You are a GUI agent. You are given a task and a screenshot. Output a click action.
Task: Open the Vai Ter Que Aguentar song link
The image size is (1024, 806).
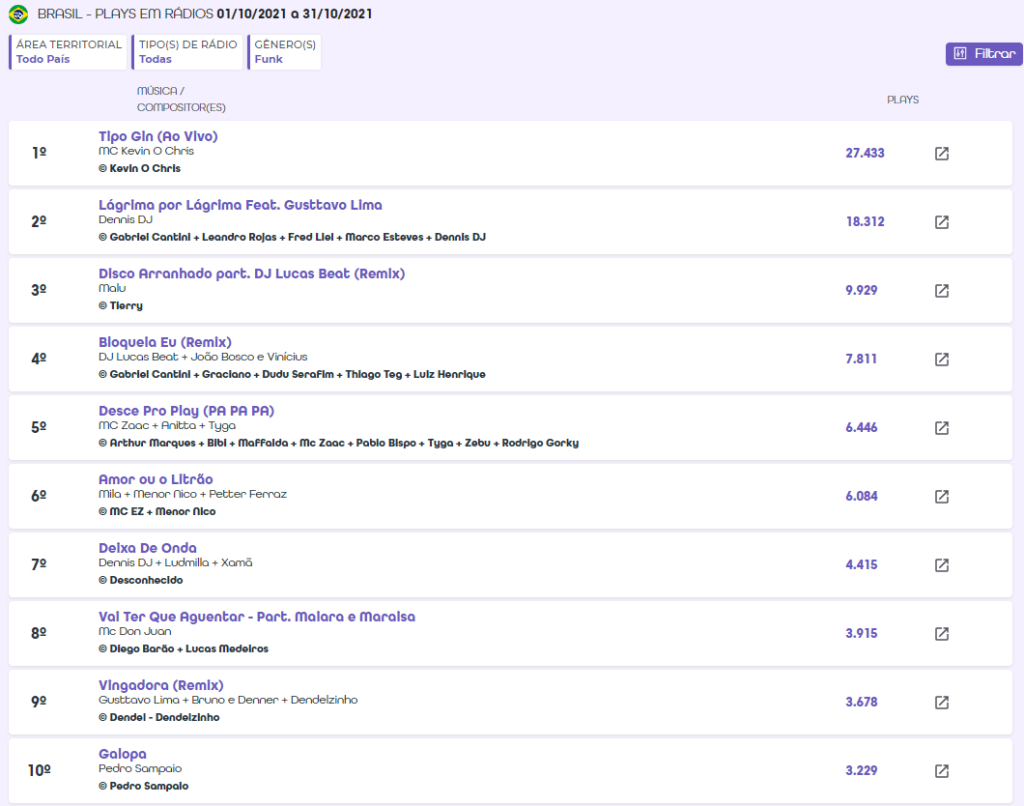point(256,617)
